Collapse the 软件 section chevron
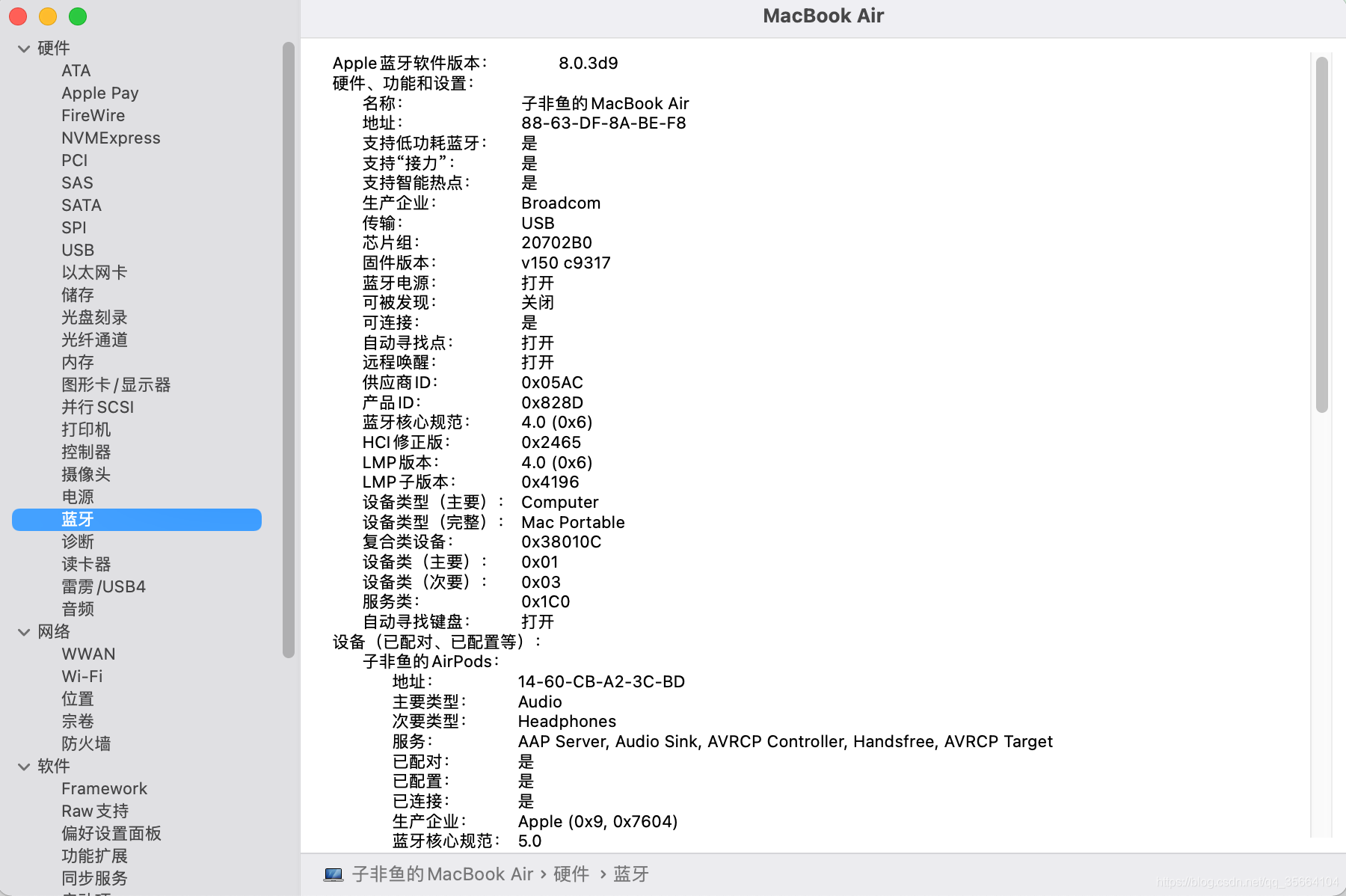 (24, 767)
